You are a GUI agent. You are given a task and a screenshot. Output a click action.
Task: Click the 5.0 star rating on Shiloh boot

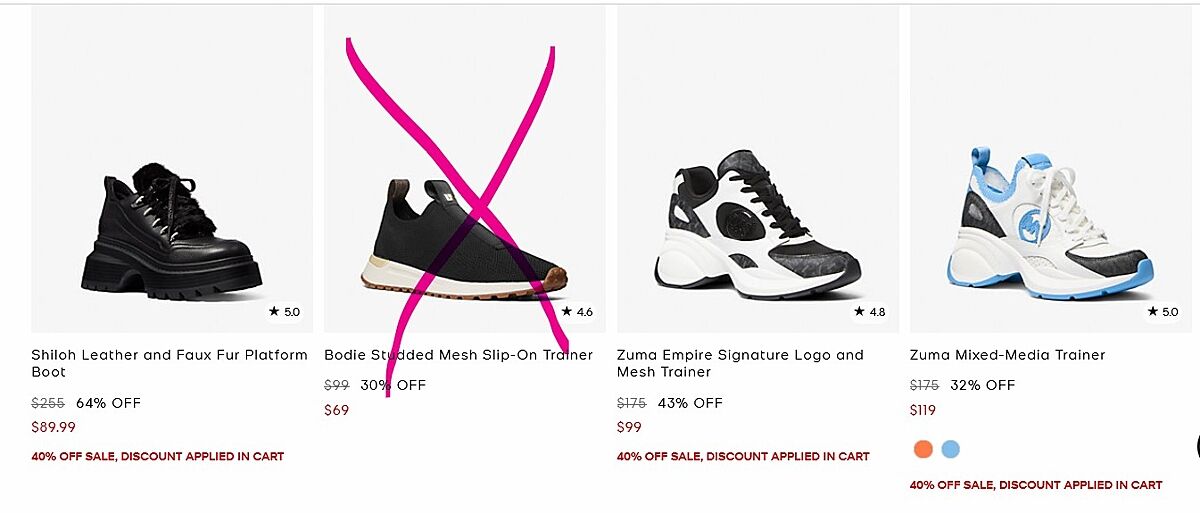(x=284, y=312)
